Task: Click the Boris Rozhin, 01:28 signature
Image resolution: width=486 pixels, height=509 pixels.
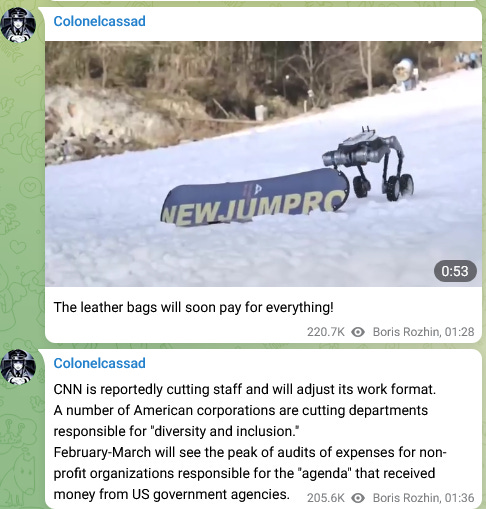Action: click(423, 332)
